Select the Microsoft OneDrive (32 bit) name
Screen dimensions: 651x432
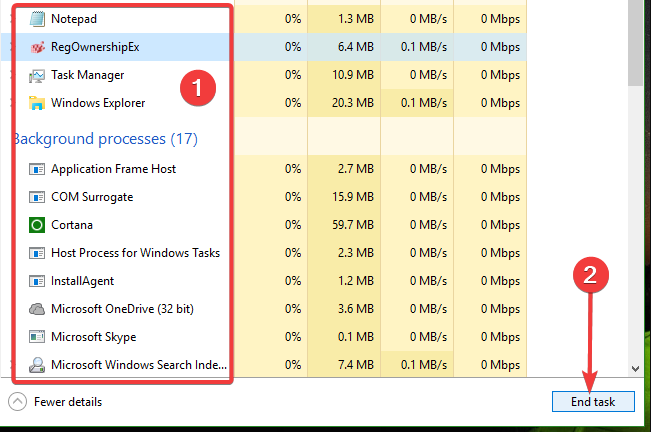122,309
